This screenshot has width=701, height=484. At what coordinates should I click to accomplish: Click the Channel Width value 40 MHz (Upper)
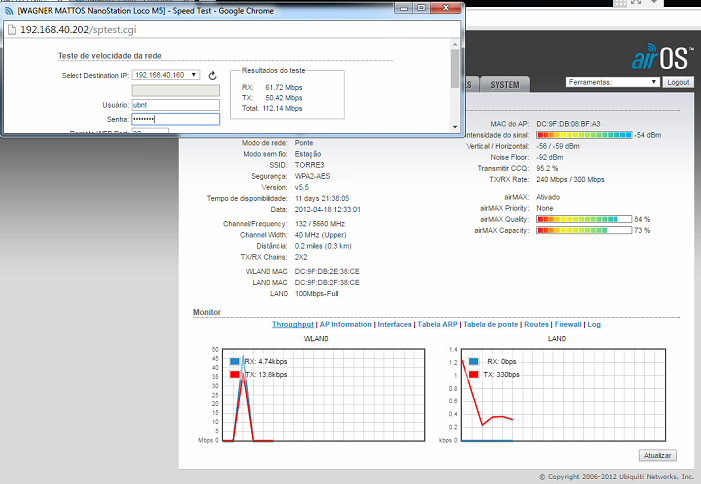(321, 235)
